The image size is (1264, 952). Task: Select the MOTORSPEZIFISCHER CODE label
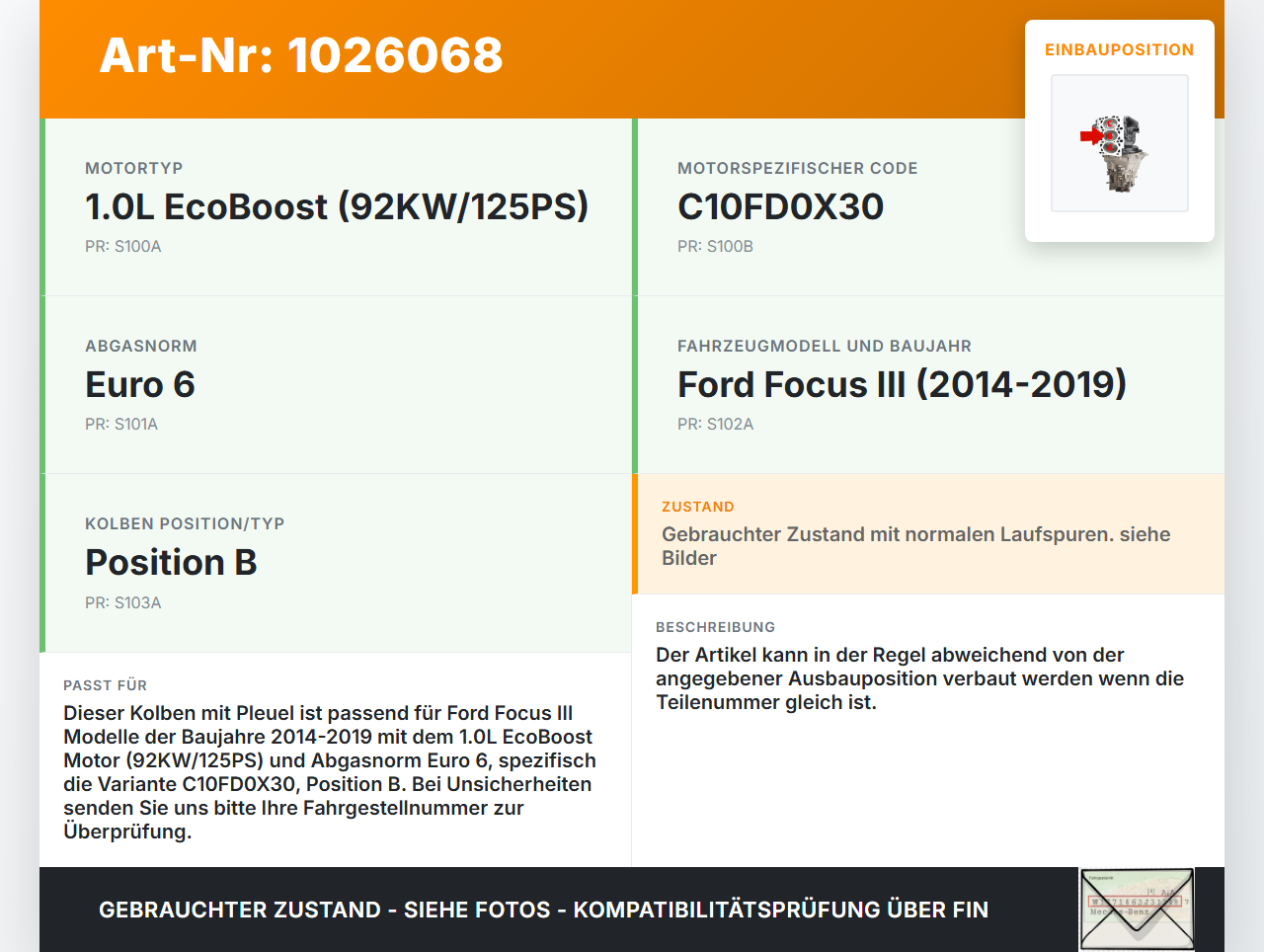tap(798, 168)
